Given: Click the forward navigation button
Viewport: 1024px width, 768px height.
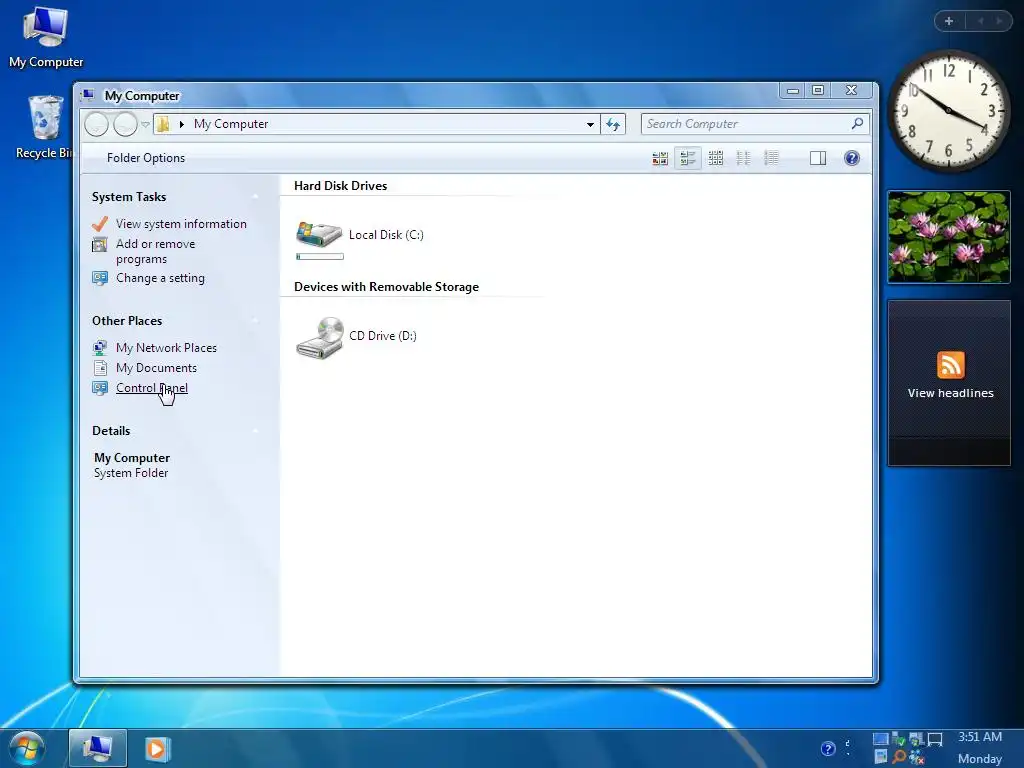Looking at the screenshot, I should point(125,124).
